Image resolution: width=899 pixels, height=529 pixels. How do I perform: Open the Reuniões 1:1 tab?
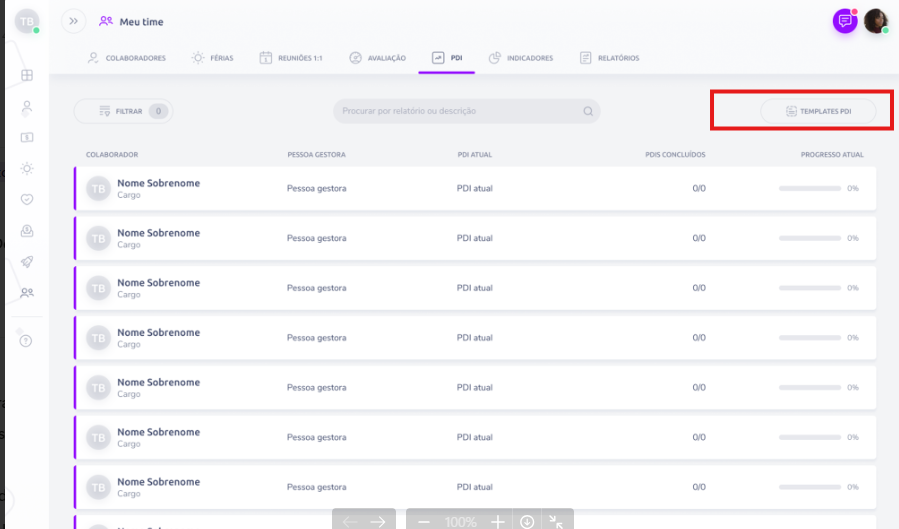(x=291, y=58)
